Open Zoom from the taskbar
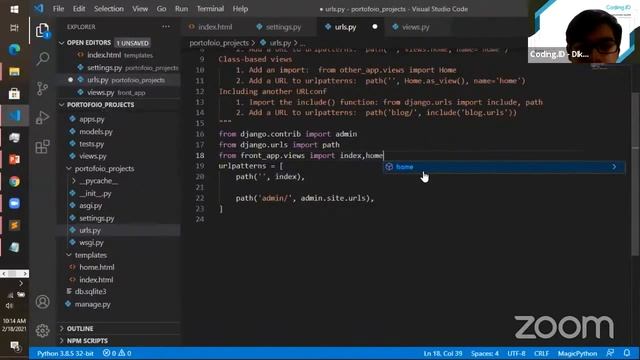The image size is (640, 360). pyautogui.click(x=14, y=203)
